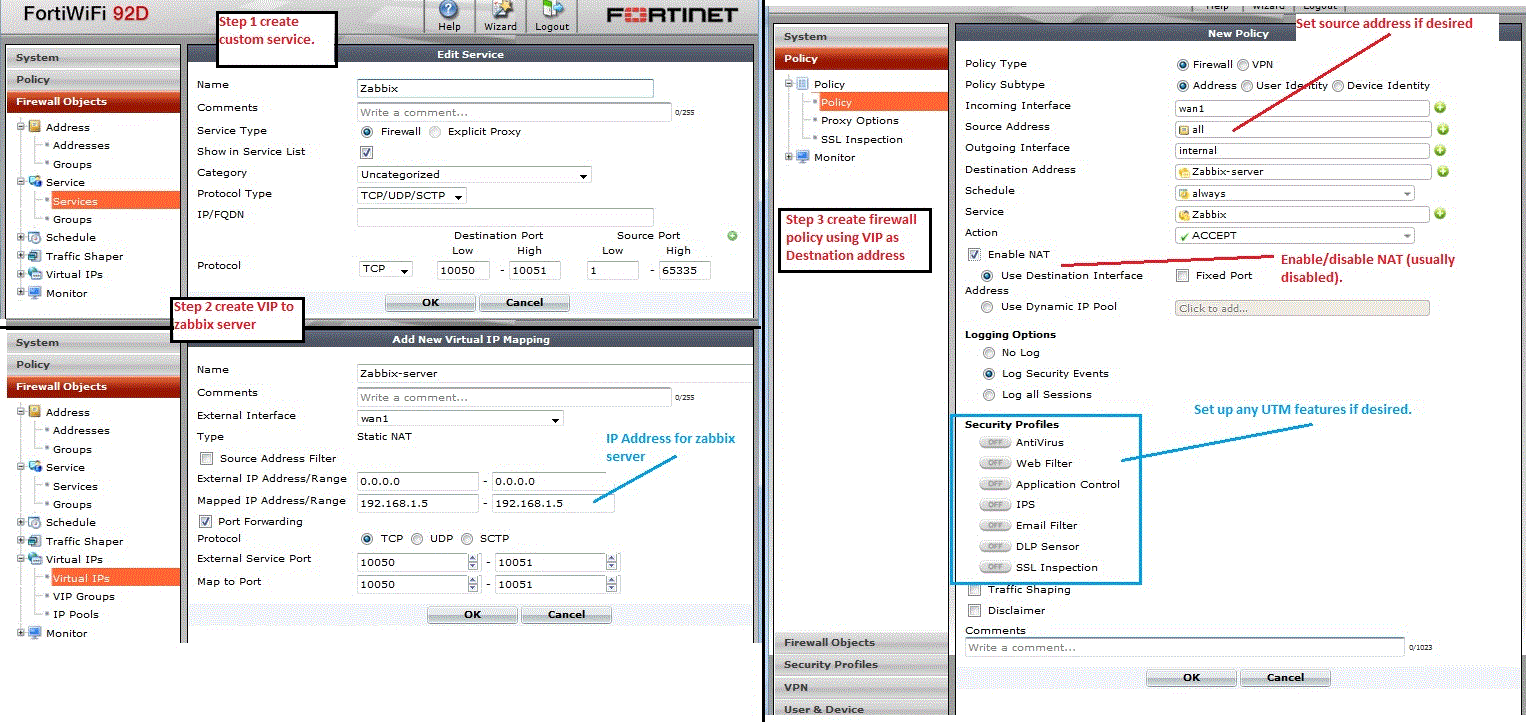The width and height of the screenshot is (1526, 722).
Task: Uncheck the Enable NAT checkbox
Action: pos(974,255)
